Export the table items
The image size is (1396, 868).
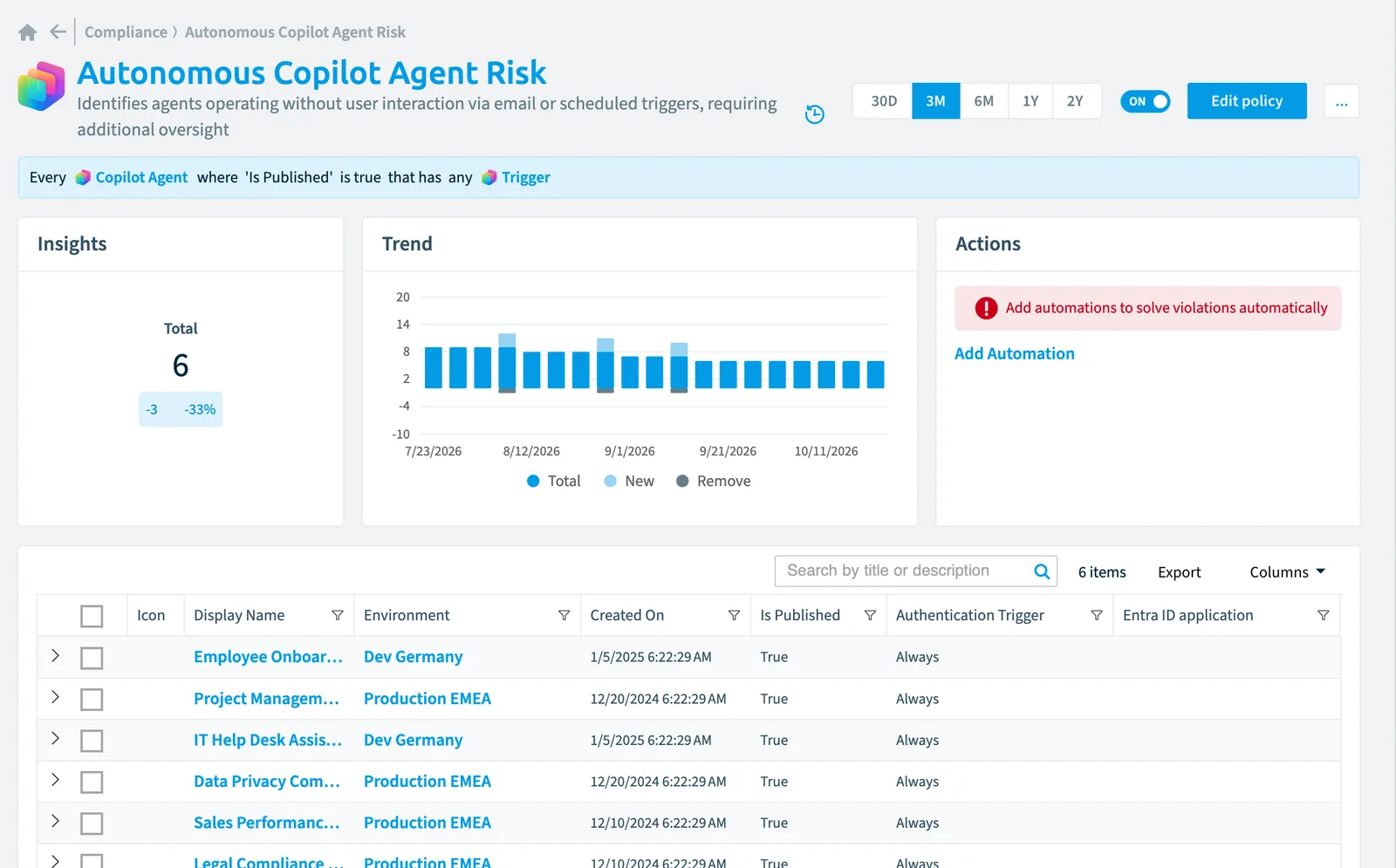coord(1180,572)
